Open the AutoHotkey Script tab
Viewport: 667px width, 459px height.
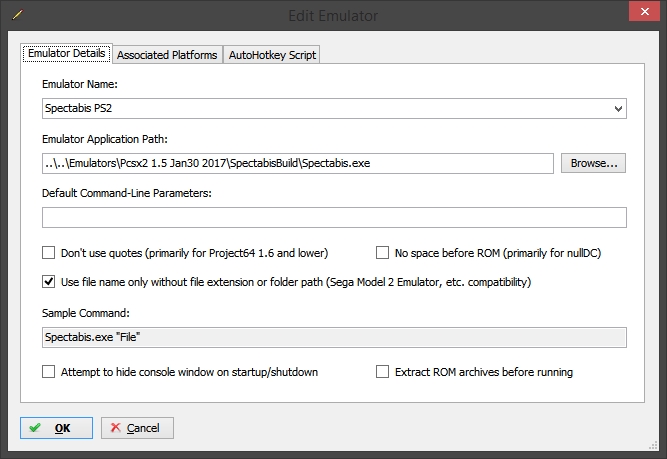pyautogui.click(x=272, y=55)
